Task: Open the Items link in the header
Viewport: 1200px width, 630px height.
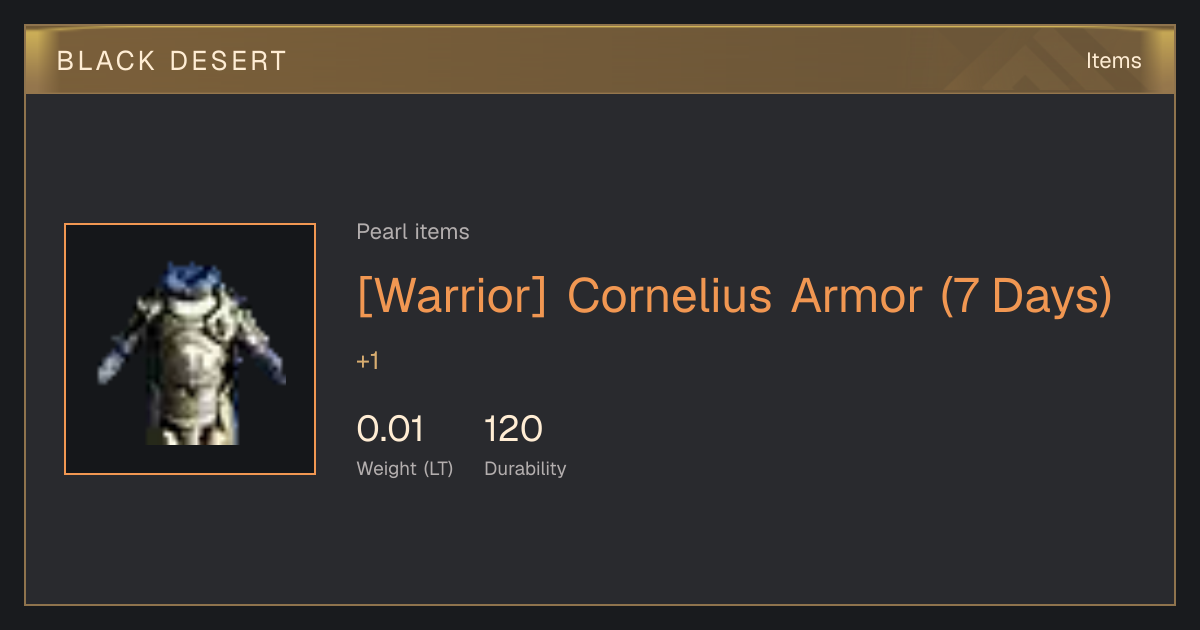Action: (1113, 60)
